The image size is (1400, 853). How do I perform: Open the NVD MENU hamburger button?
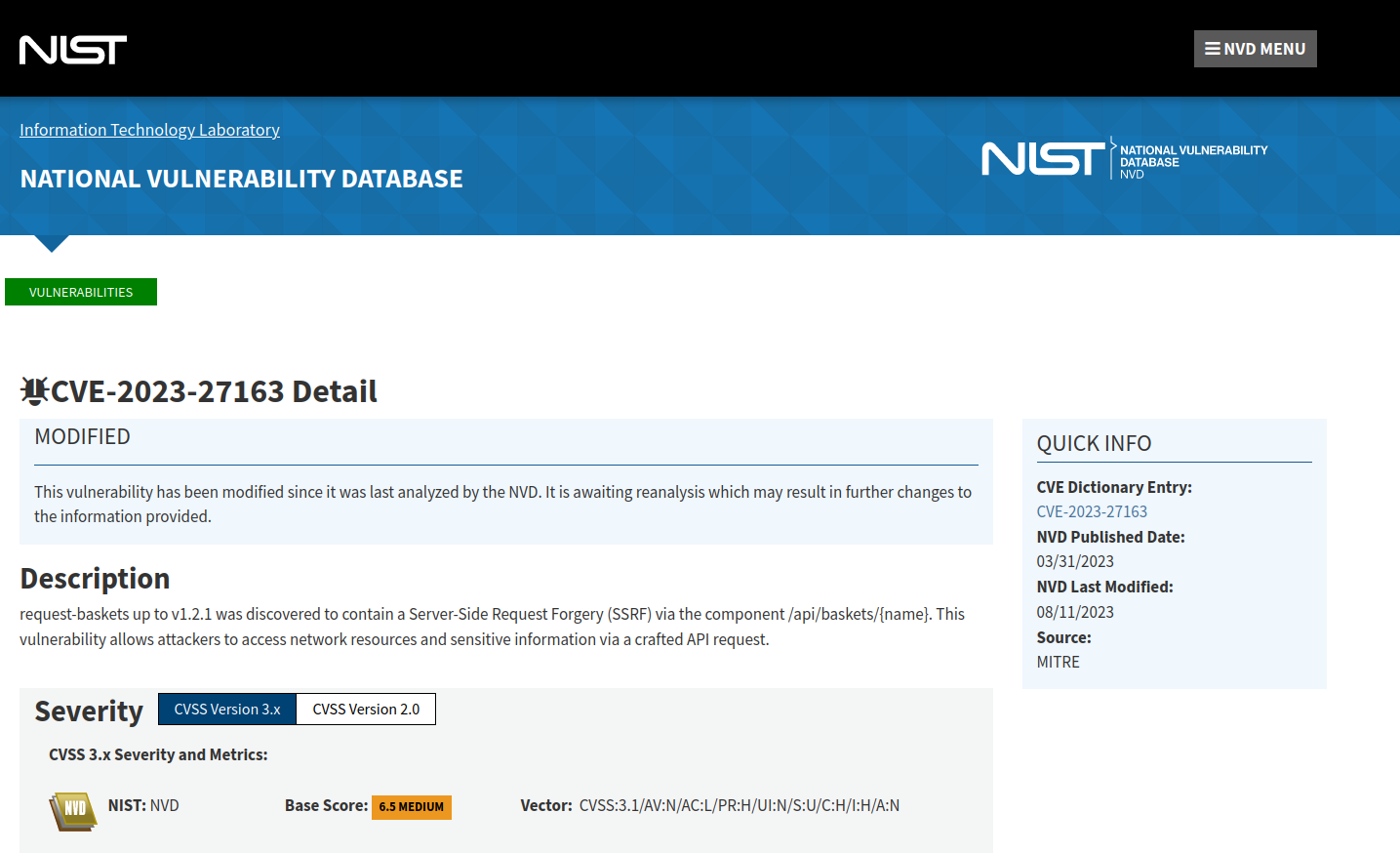tap(1255, 49)
